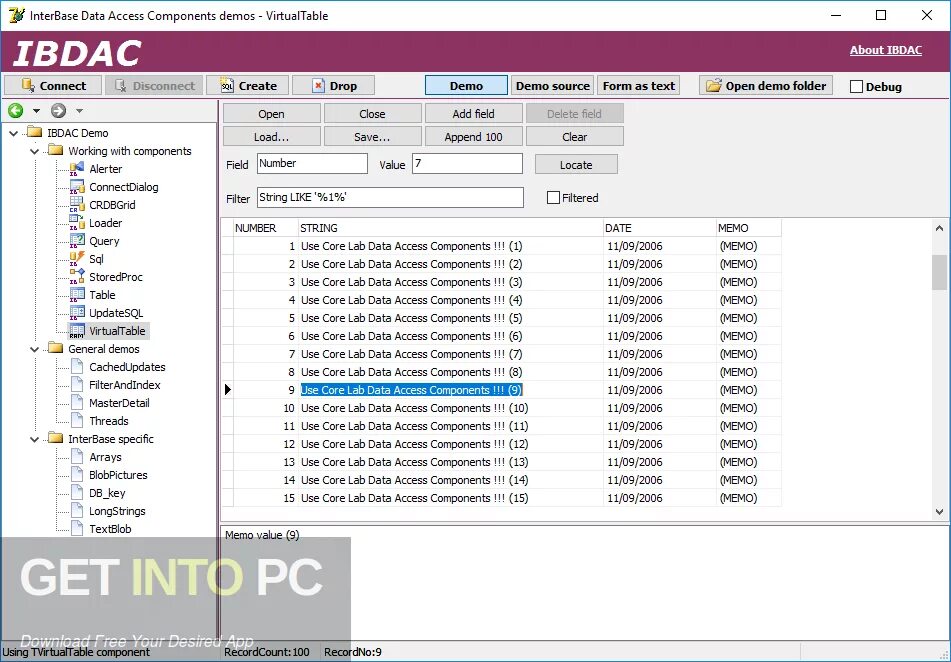The image size is (951, 662).
Task: Click the Field input box
Action: [312, 164]
